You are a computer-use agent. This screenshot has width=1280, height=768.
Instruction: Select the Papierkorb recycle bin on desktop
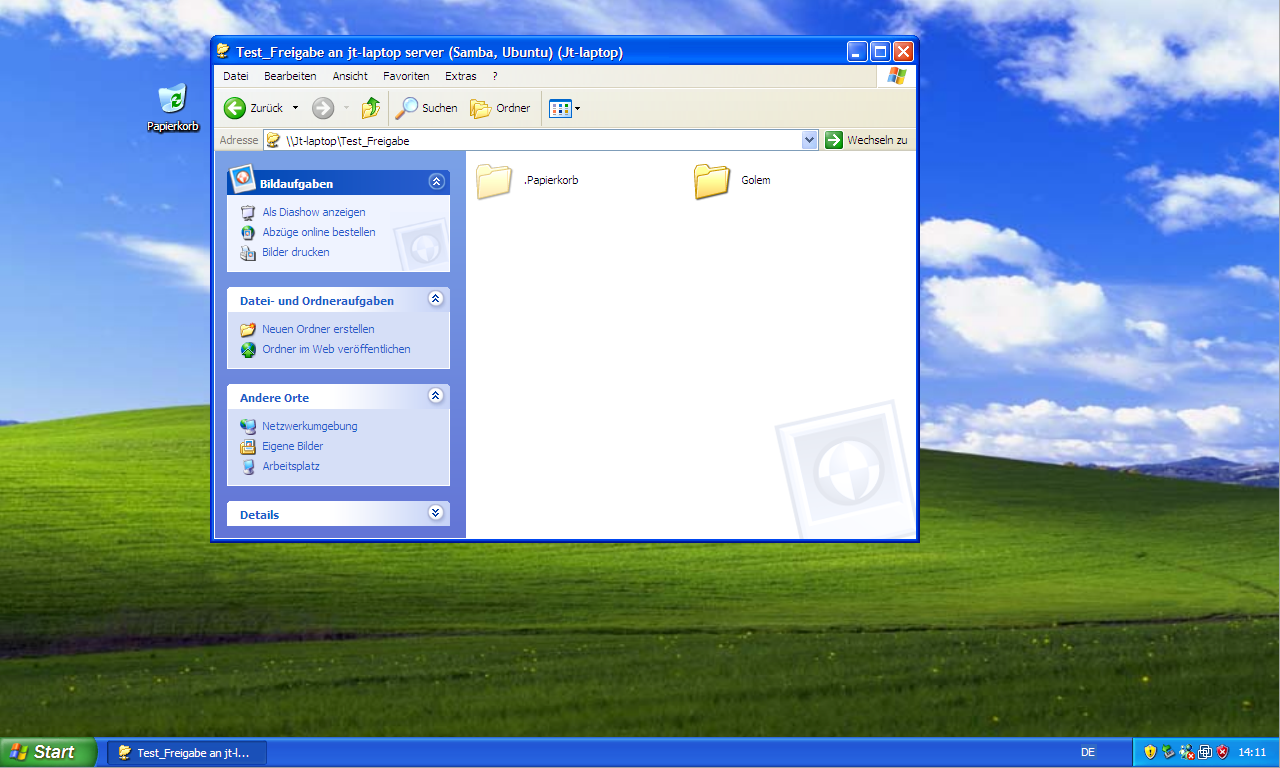click(173, 108)
